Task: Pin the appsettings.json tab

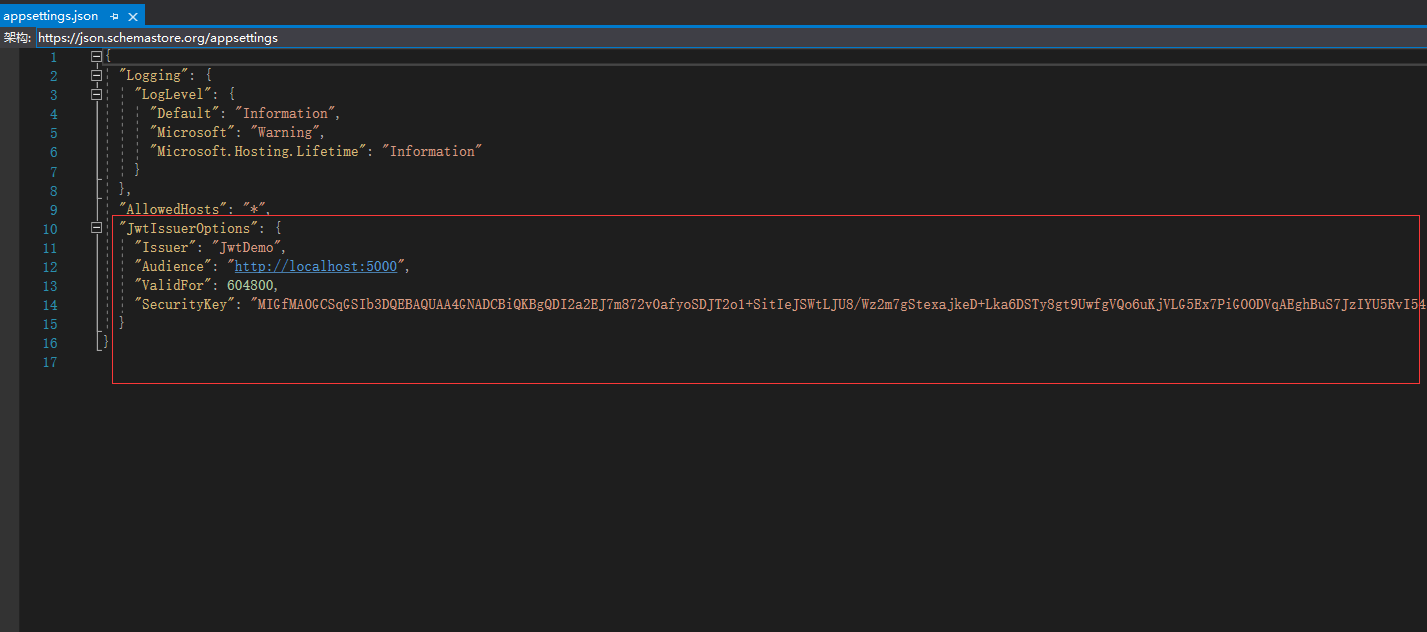Action: tap(114, 16)
